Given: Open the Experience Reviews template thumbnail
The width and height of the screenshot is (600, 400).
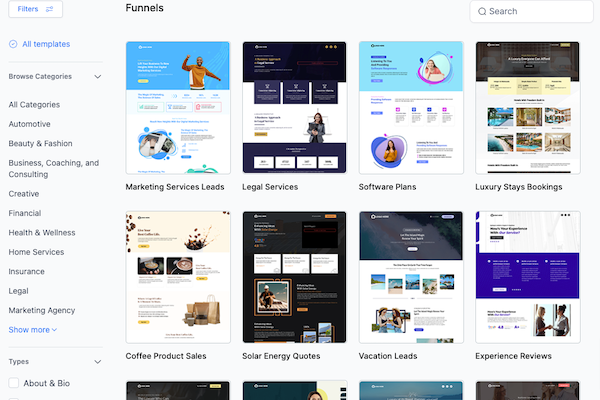Looking at the screenshot, I should (528, 277).
